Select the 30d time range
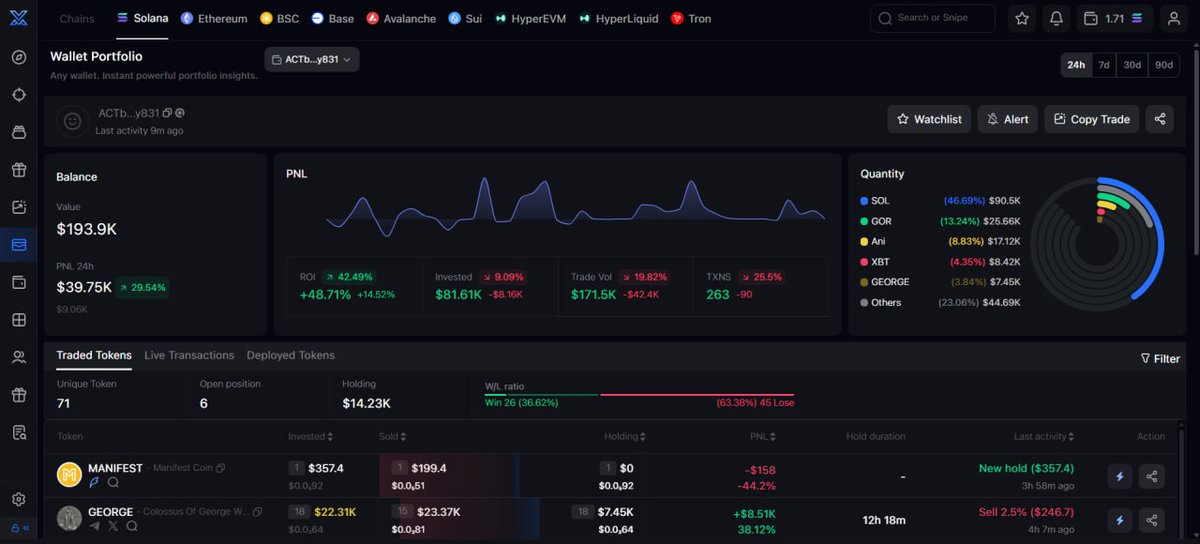 pyautogui.click(x=1132, y=65)
